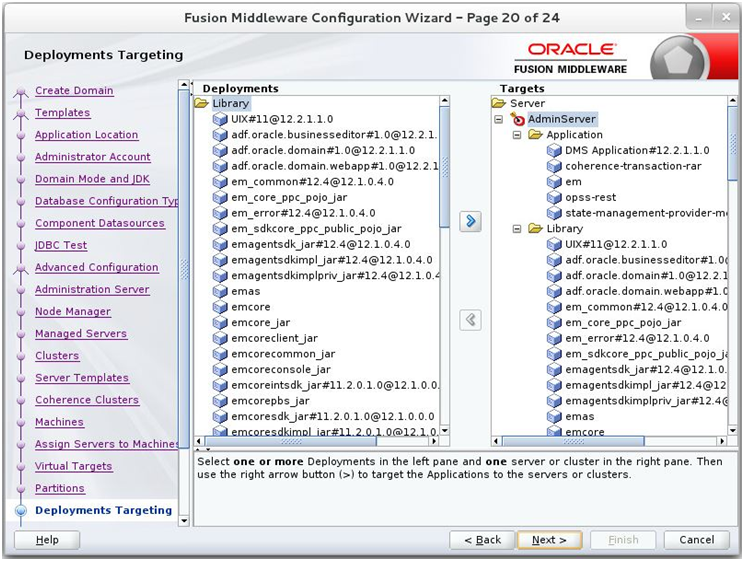Select the Library root in Deployments
This screenshot has height=561, width=744.
click(231, 103)
